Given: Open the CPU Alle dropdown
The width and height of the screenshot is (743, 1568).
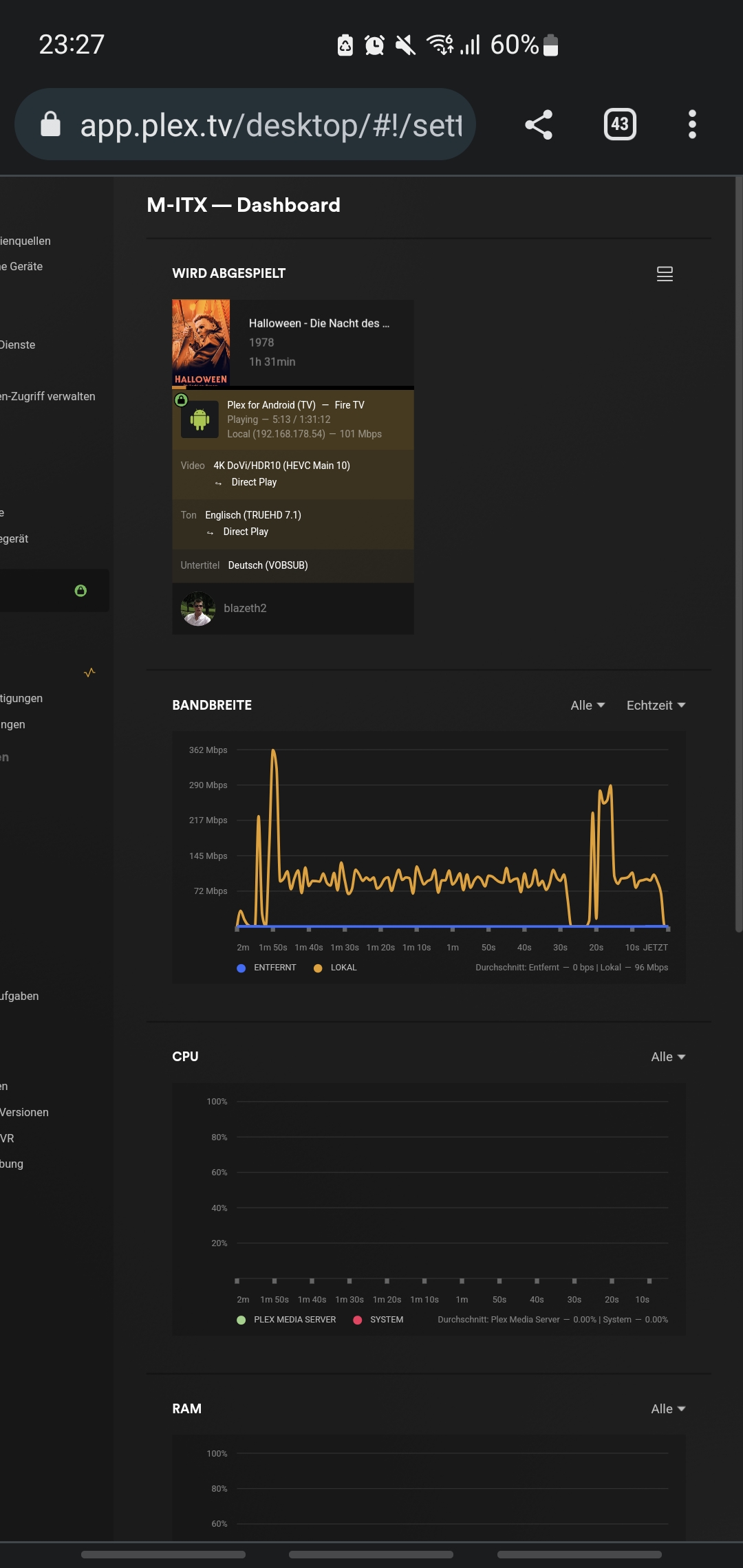Looking at the screenshot, I should (x=668, y=1057).
